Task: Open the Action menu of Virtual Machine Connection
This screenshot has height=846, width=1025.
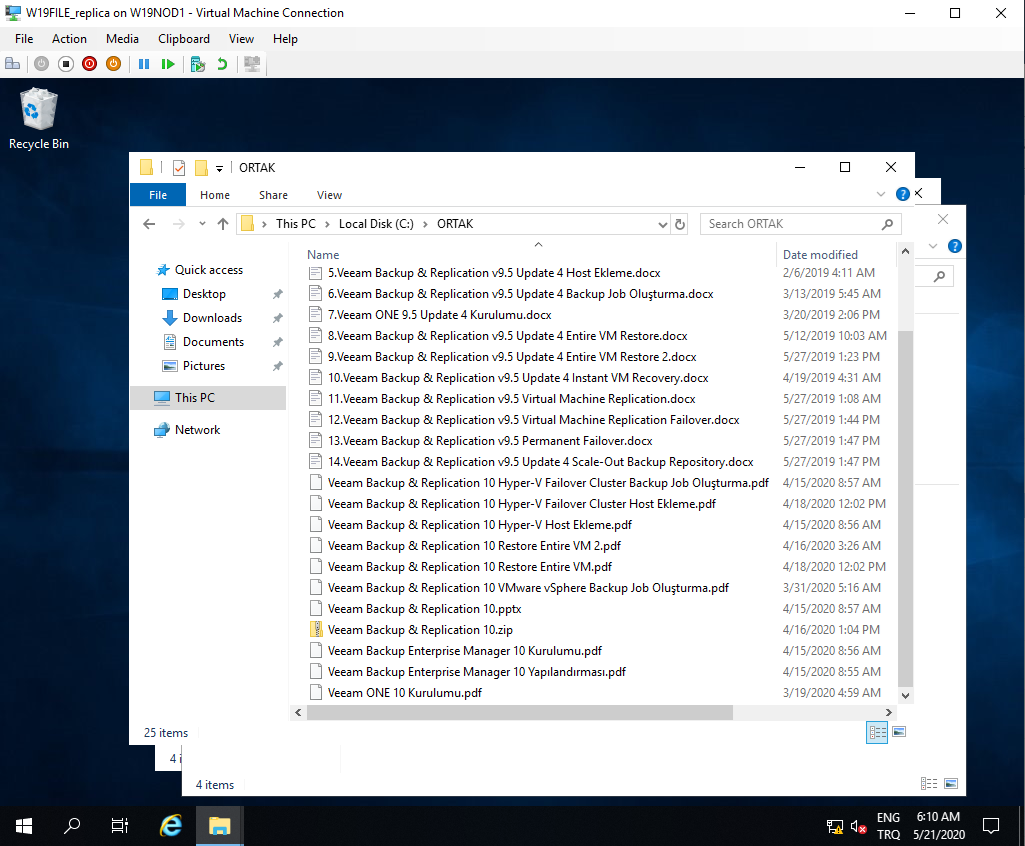Action: (x=69, y=39)
